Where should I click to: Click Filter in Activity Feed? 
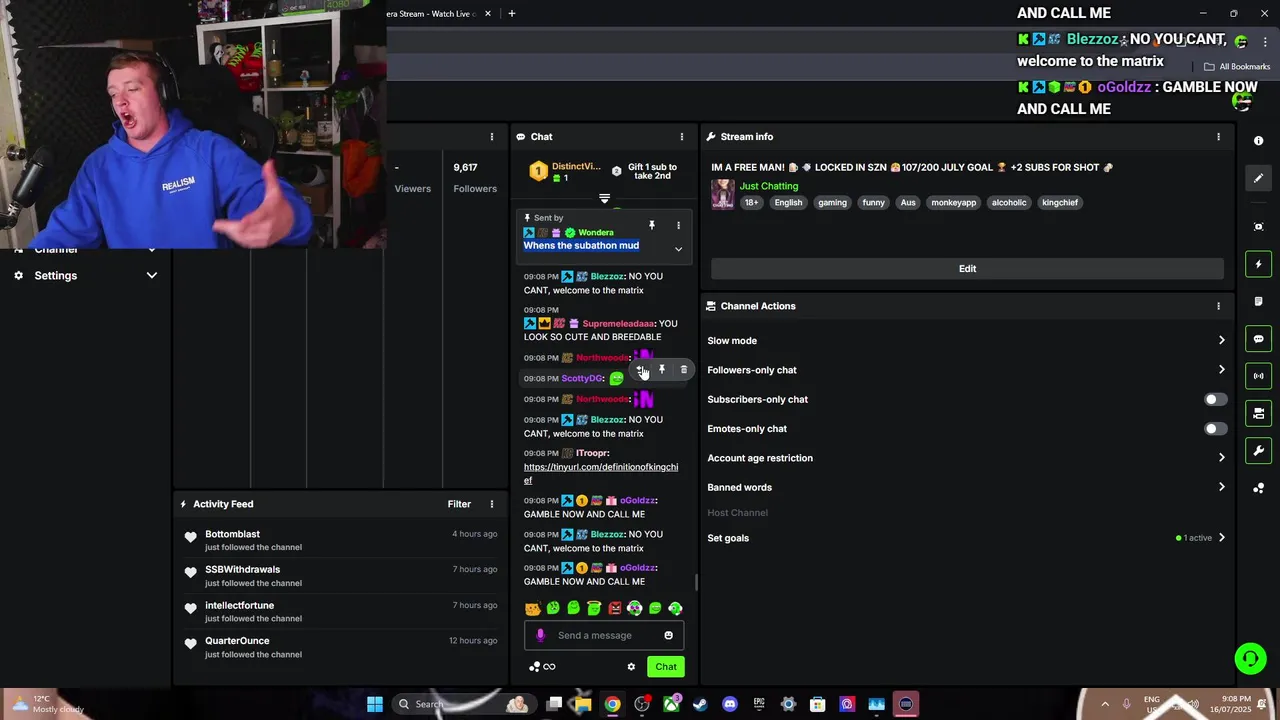coord(459,504)
